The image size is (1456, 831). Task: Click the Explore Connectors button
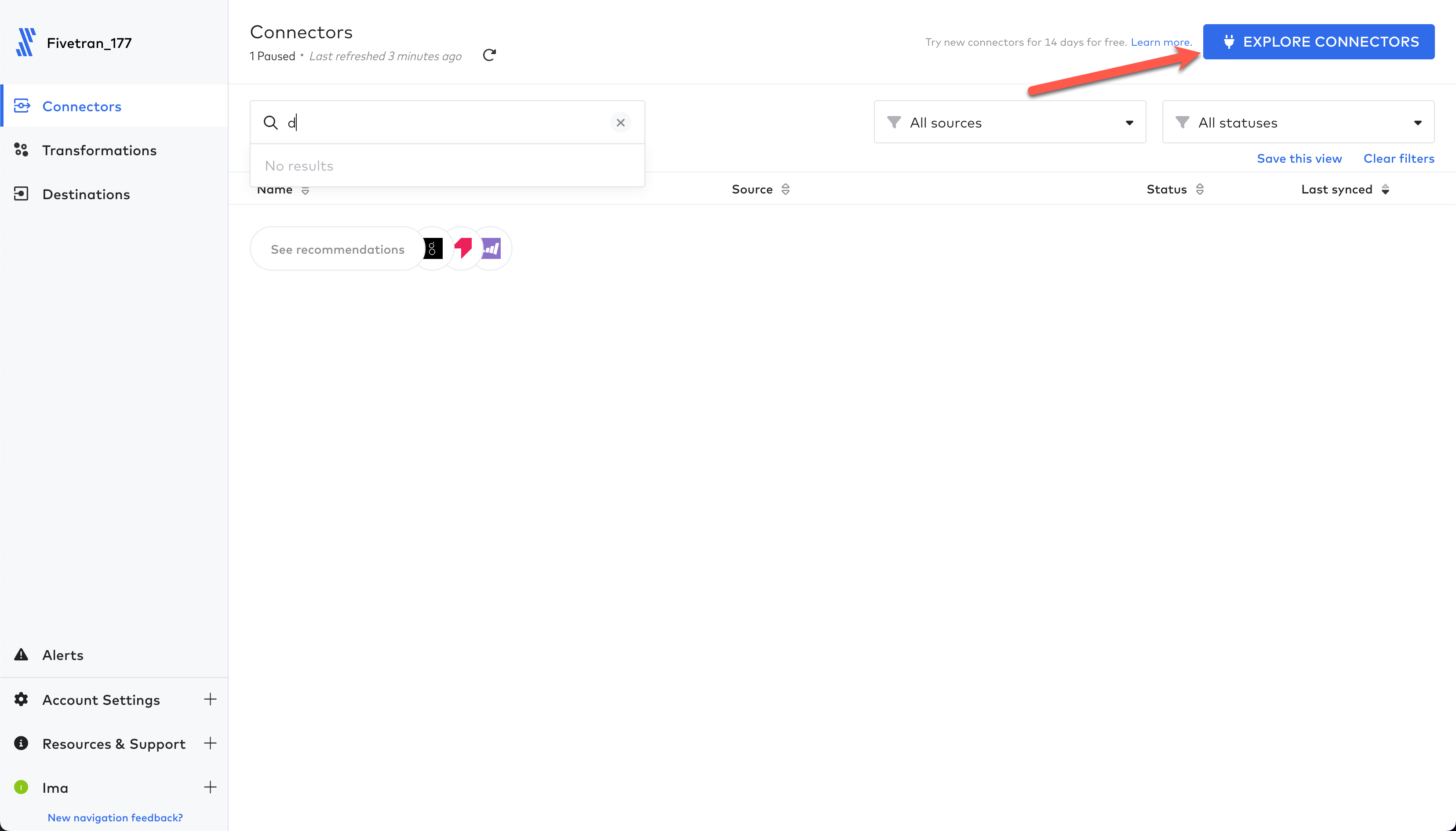click(x=1318, y=42)
